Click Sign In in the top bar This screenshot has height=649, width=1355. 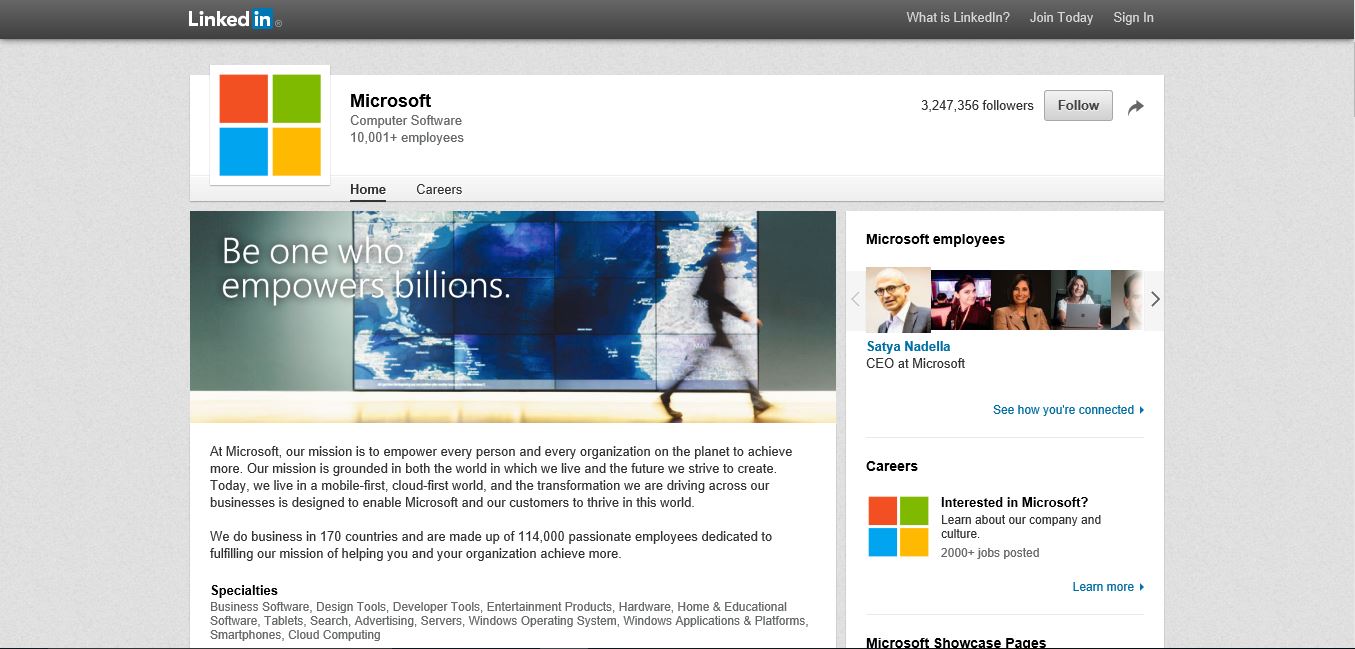pos(1133,17)
